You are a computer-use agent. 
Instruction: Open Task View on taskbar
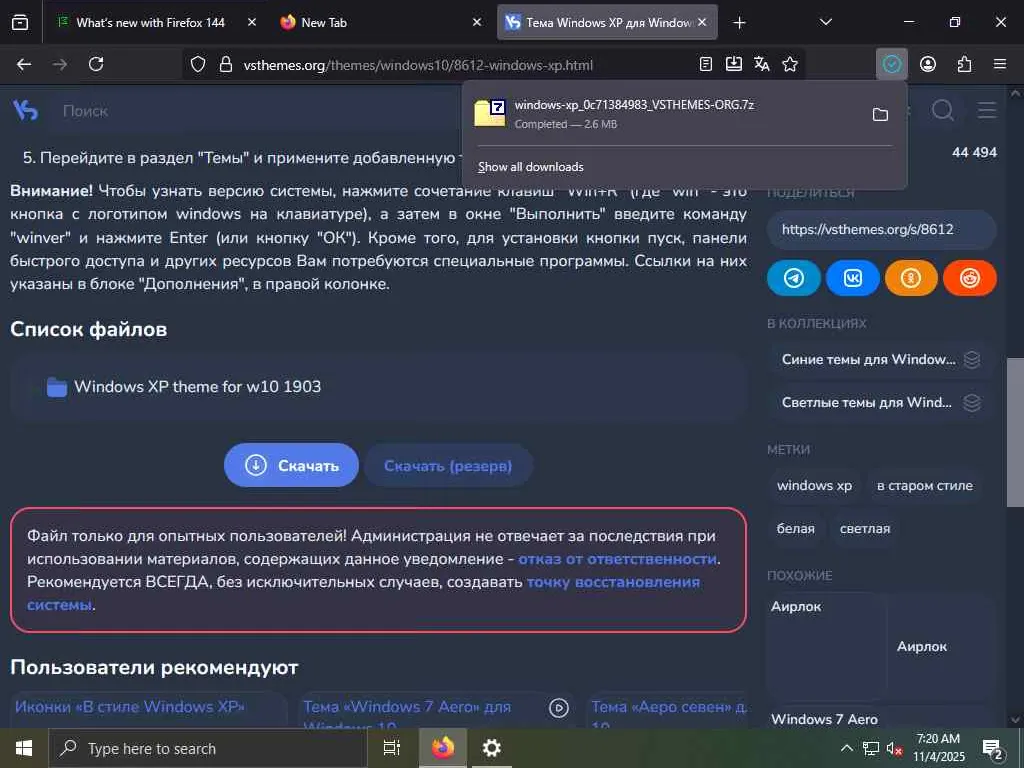point(392,748)
